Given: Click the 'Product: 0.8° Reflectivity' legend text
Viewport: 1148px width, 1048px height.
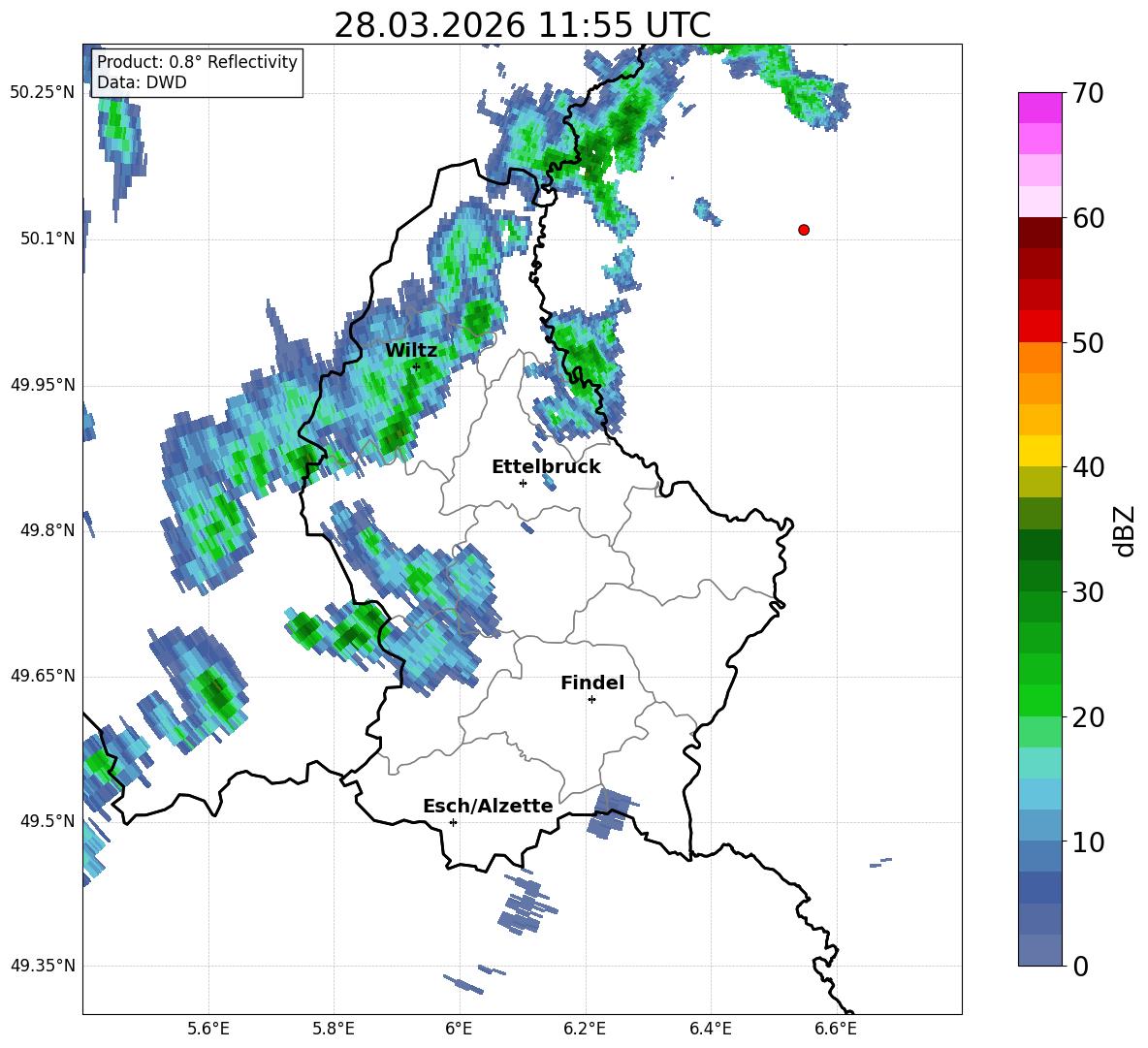Looking at the screenshot, I should pos(197,61).
